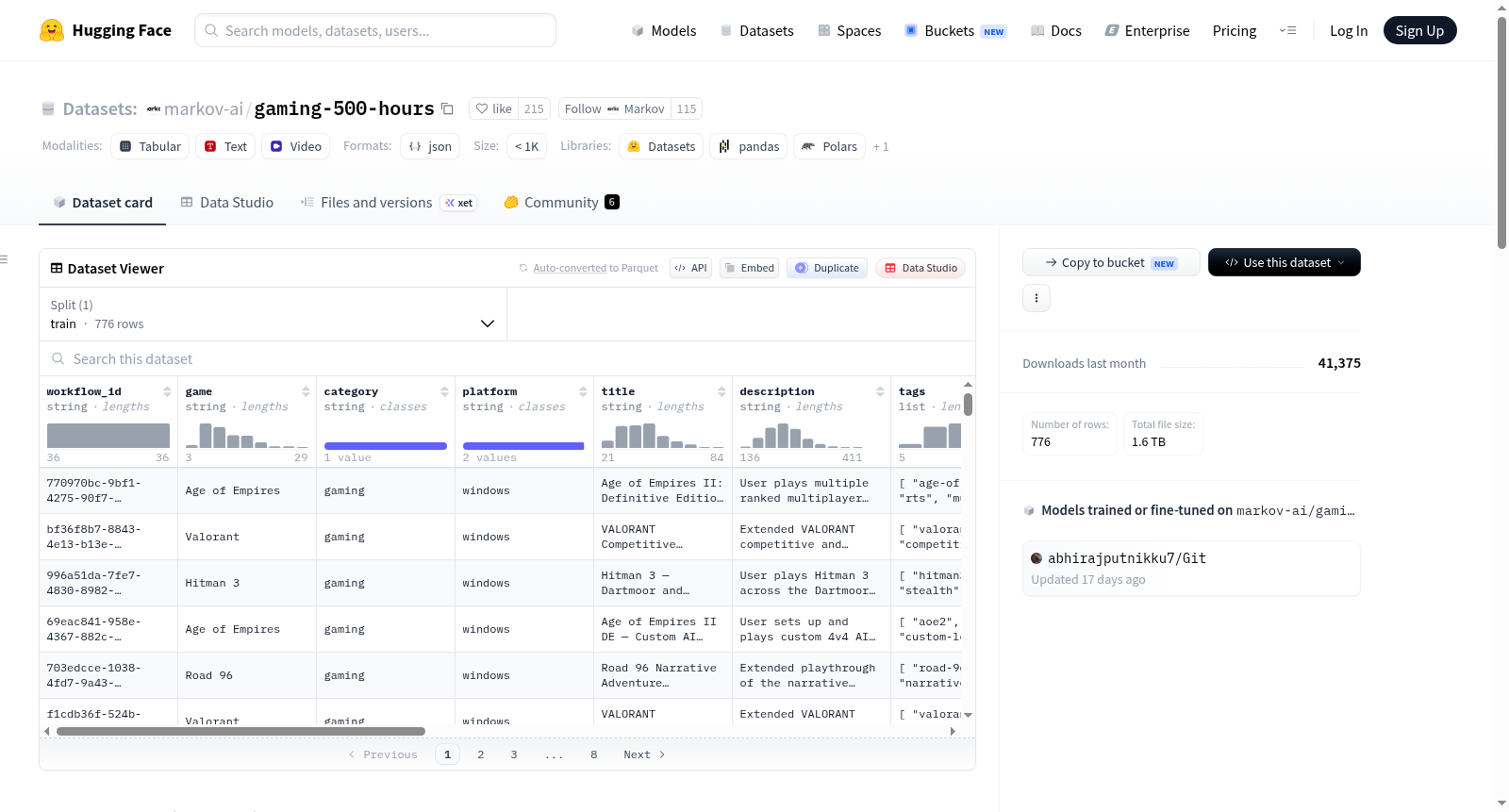This screenshot has height=812, width=1509.
Task: Sort the platform column
Action: (583, 391)
